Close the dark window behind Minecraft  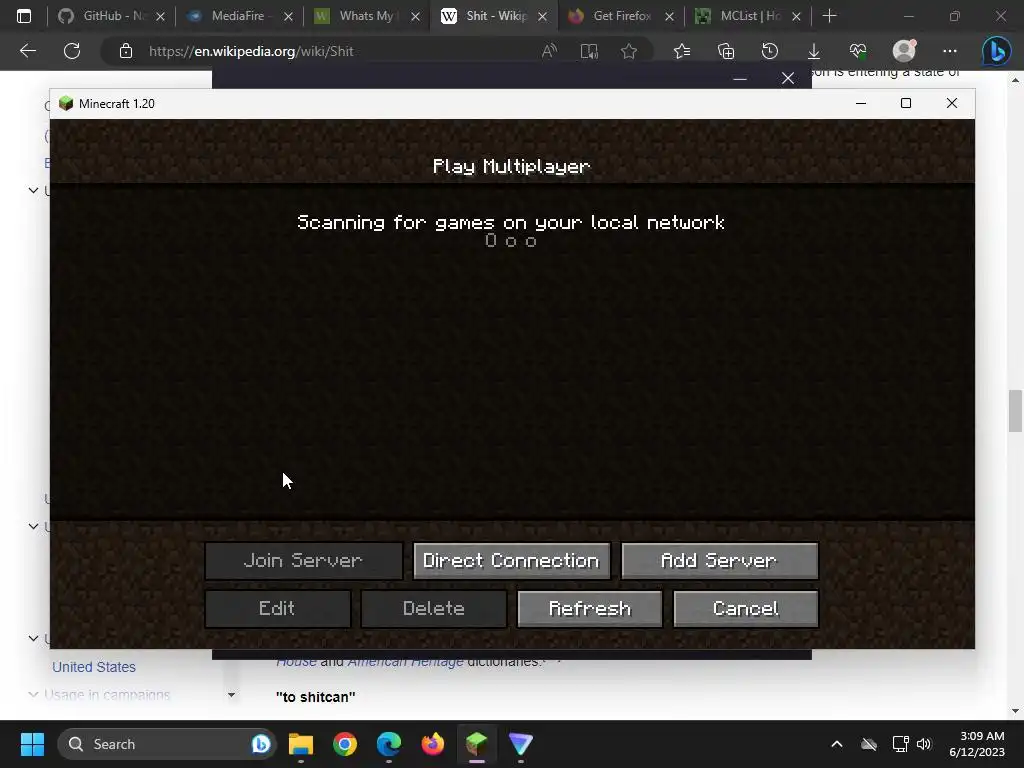point(788,79)
